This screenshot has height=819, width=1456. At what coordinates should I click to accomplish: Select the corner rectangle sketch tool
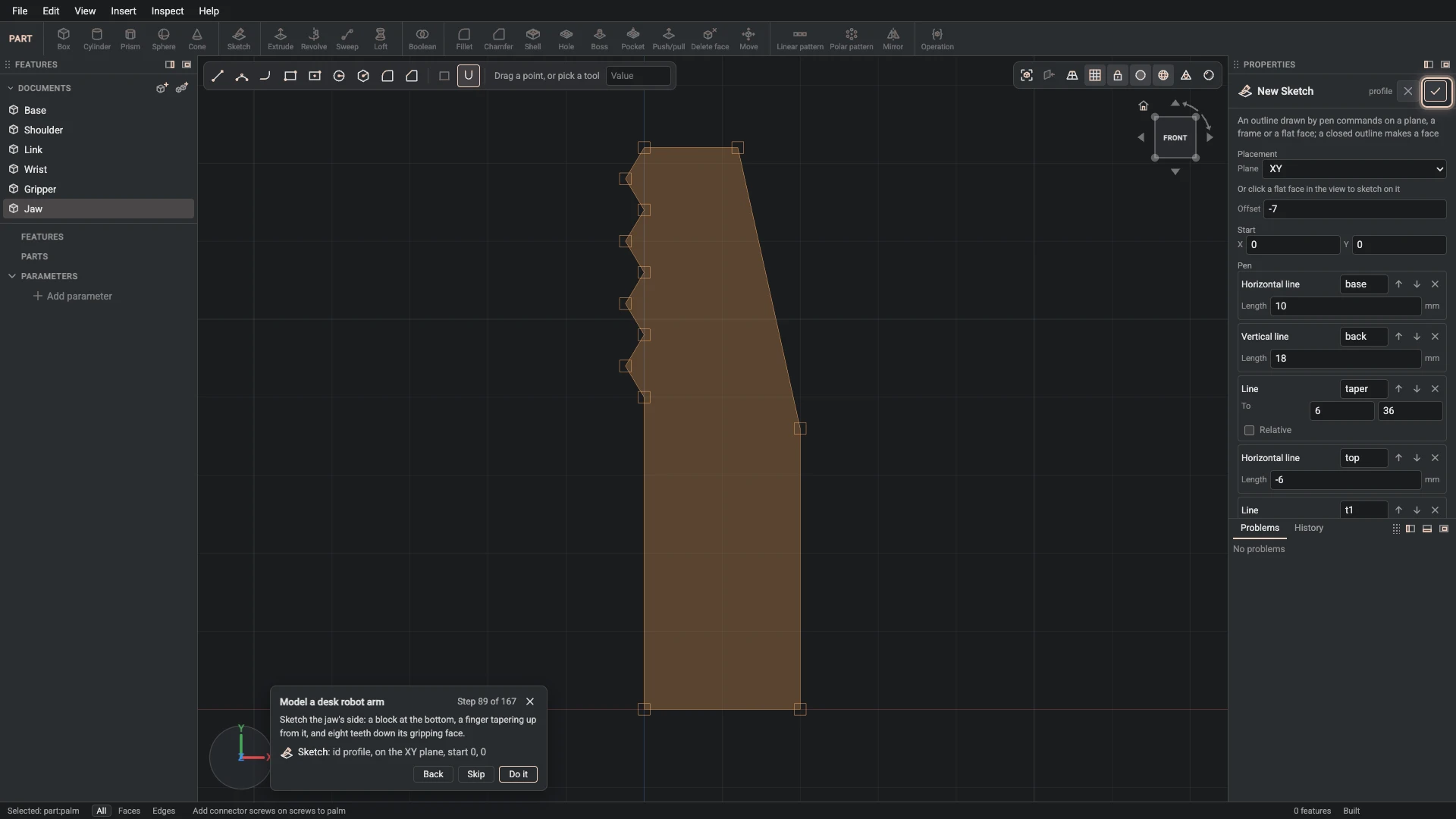coord(290,76)
